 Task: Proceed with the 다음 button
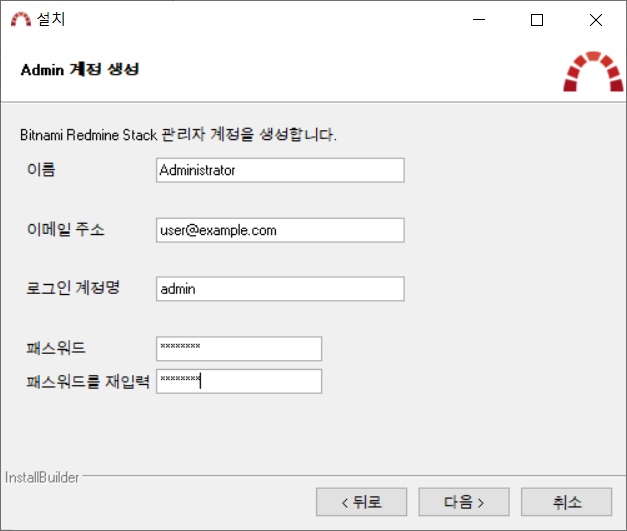[464, 502]
